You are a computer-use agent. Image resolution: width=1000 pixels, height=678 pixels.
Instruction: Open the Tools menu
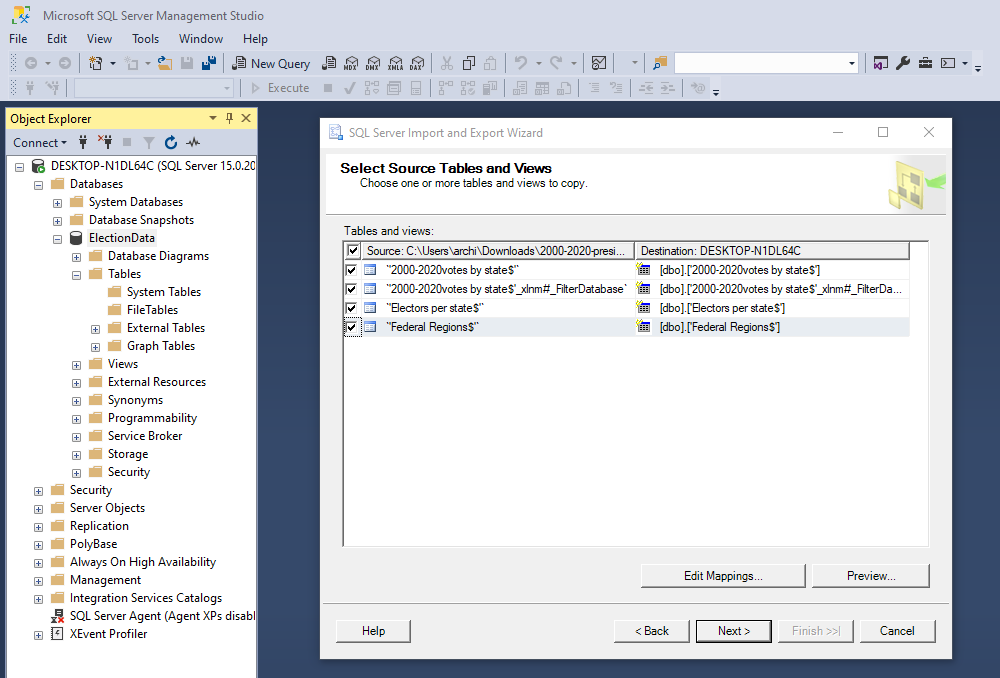(x=145, y=38)
